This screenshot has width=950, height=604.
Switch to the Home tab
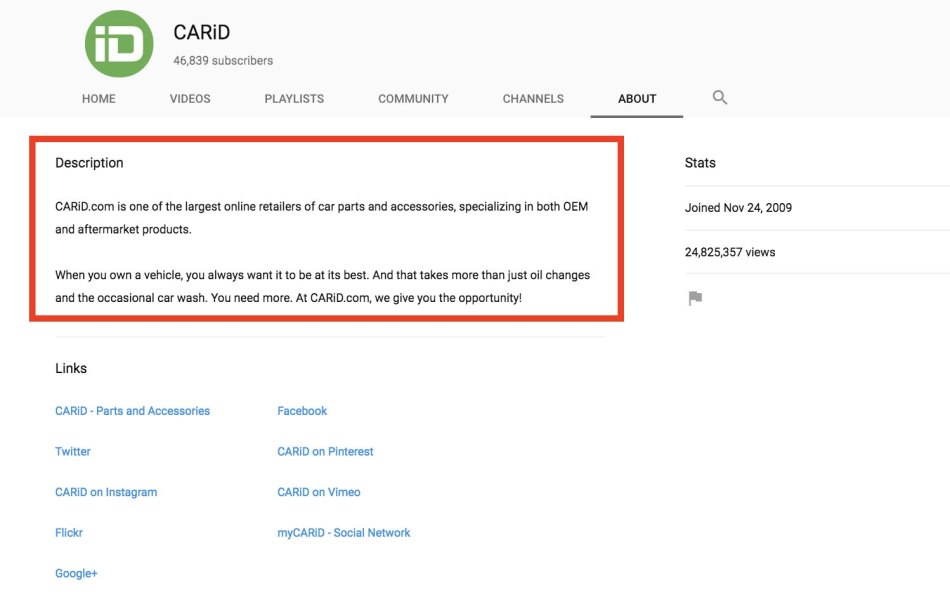coord(99,99)
